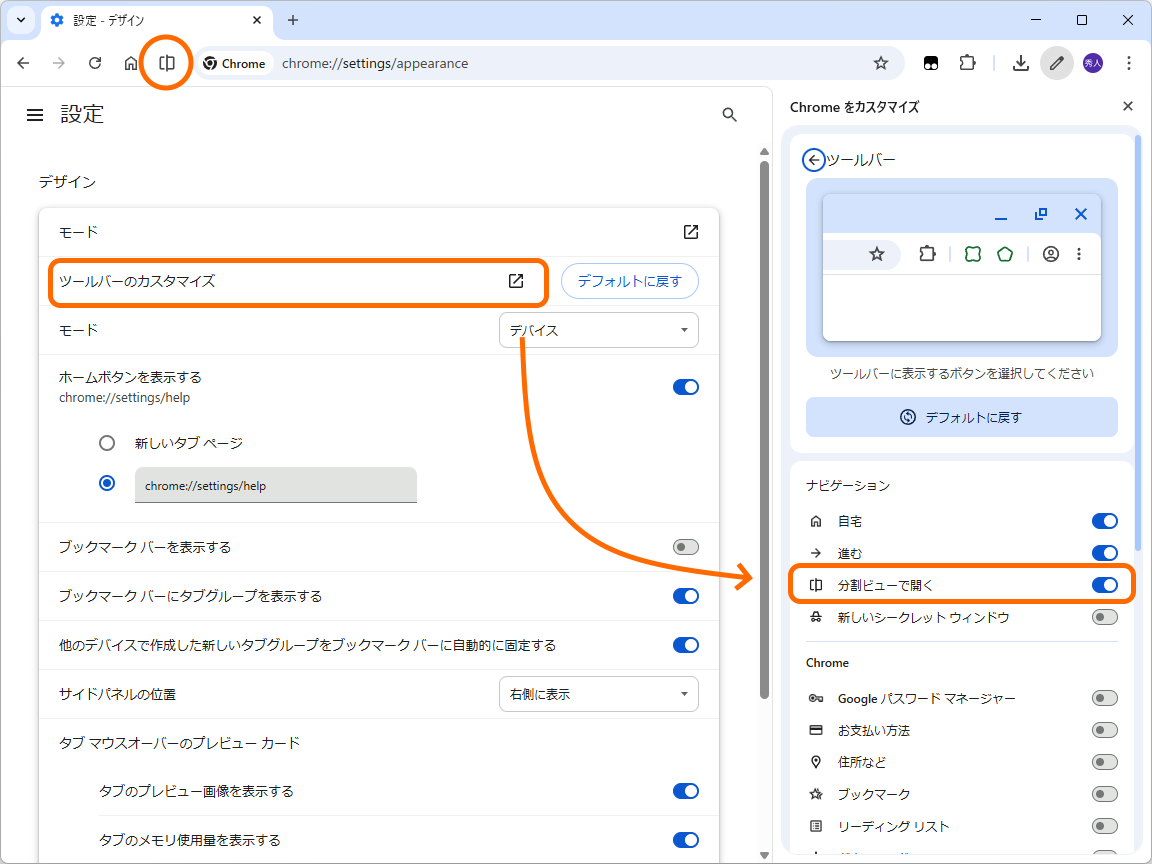
Task: Disable the 分割ビューで開く toggle
Action: click(1105, 584)
